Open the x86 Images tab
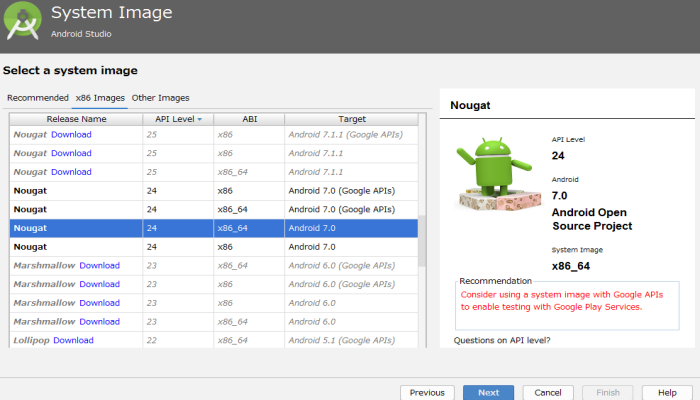 [x=100, y=98]
